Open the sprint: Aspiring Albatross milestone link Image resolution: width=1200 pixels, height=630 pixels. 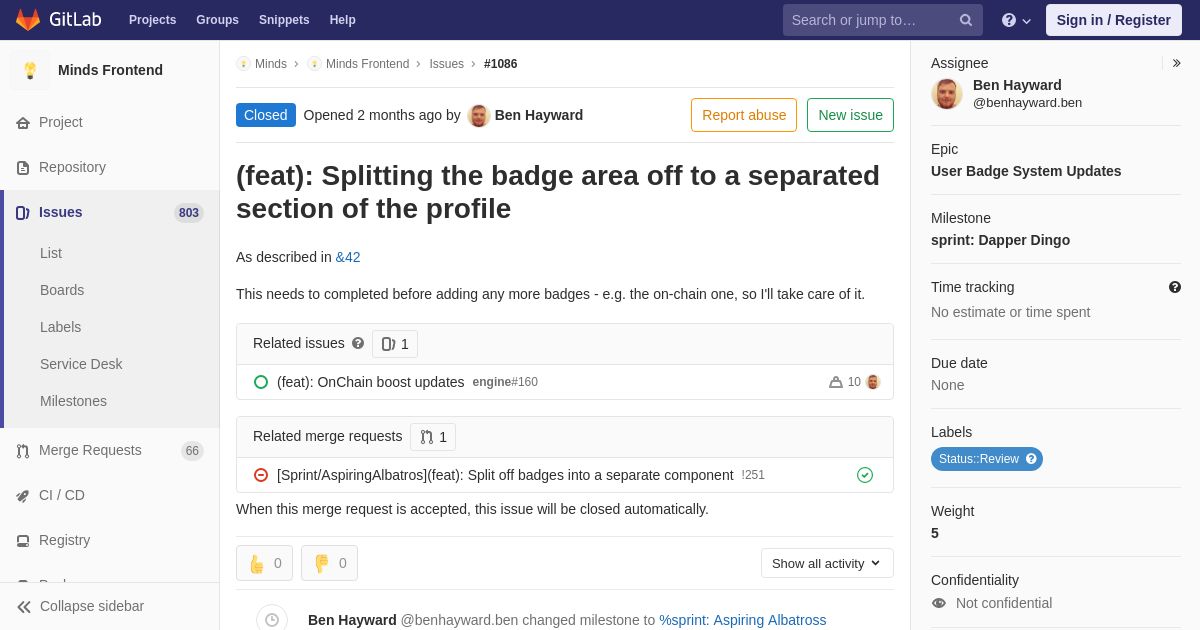[743, 620]
